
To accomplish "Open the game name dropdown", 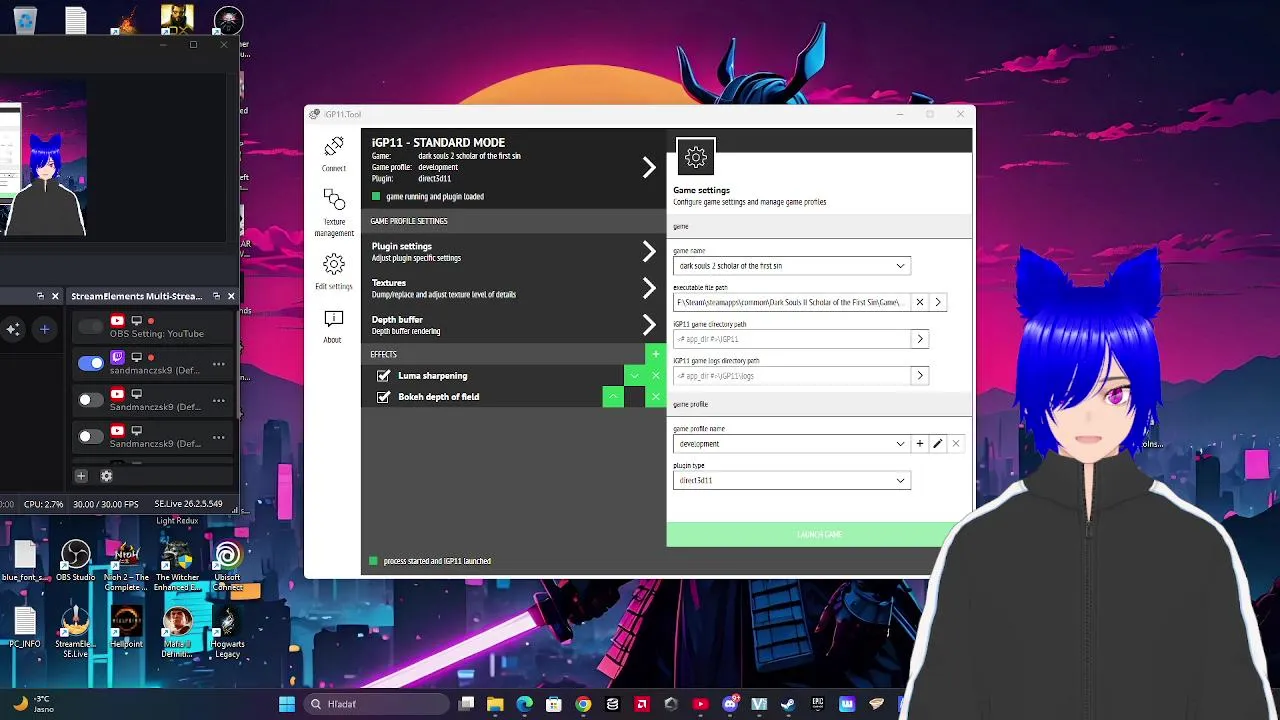I will (792, 266).
